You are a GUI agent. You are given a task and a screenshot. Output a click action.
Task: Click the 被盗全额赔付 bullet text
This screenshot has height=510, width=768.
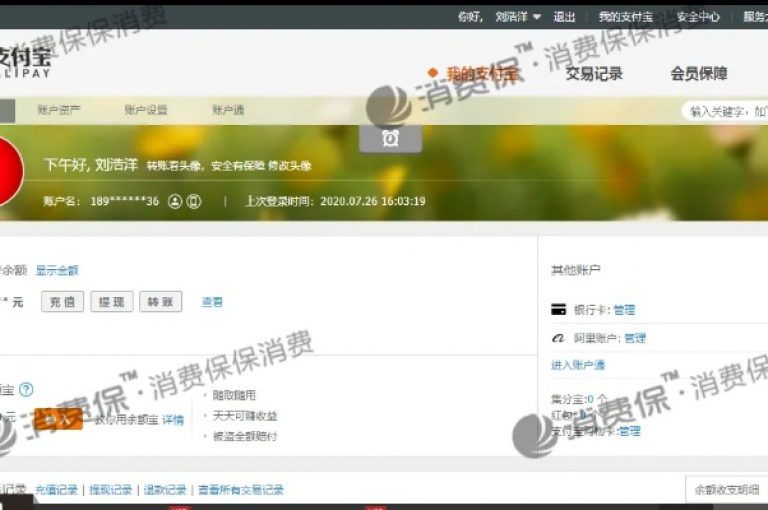click(245, 436)
